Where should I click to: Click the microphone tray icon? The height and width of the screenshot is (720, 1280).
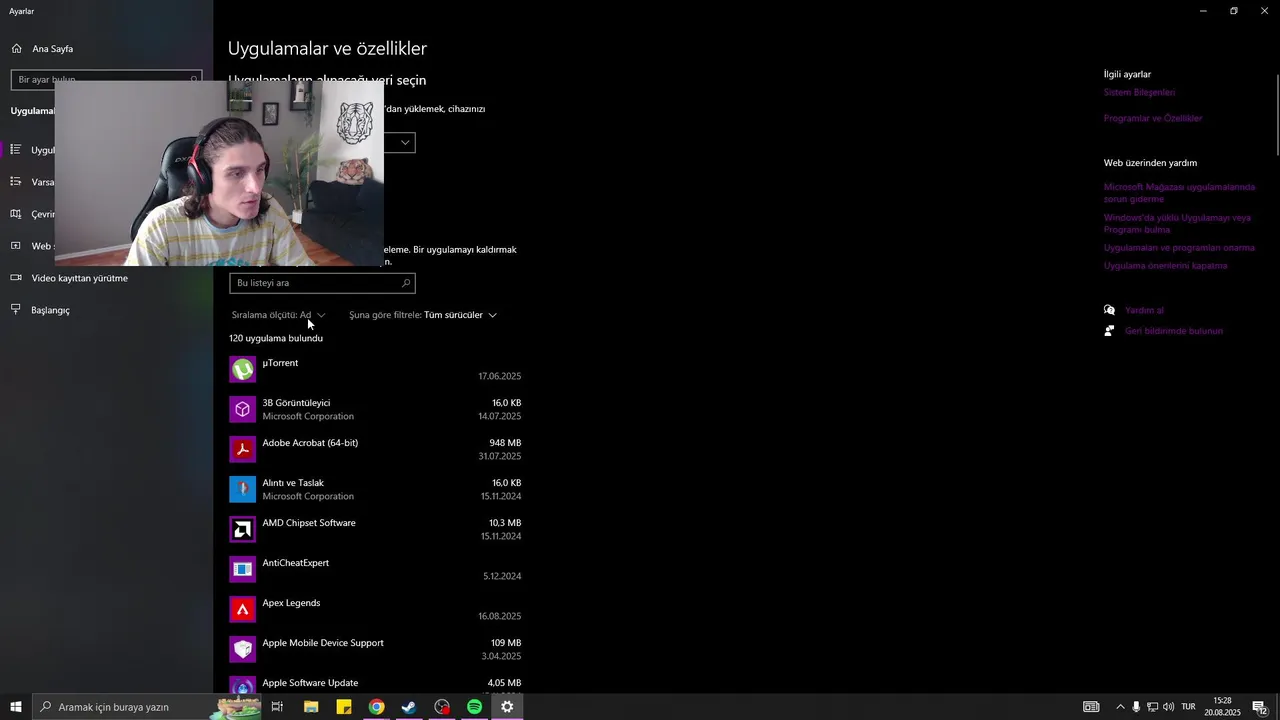tap(1136, 707)
